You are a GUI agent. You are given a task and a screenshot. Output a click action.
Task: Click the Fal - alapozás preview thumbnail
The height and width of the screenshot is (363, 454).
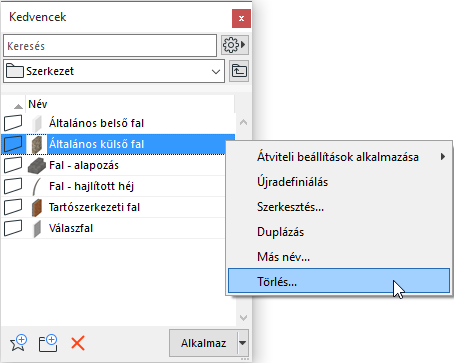(36, 166)
